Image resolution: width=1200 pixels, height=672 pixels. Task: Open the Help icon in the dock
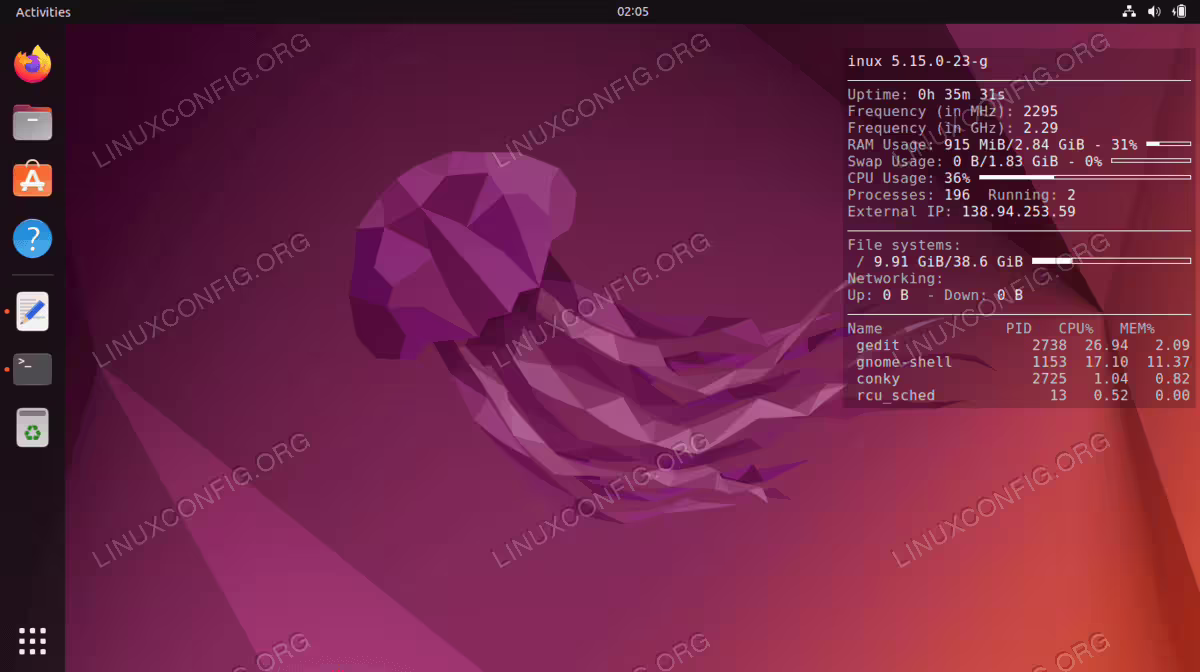click(x=32, y=239)
